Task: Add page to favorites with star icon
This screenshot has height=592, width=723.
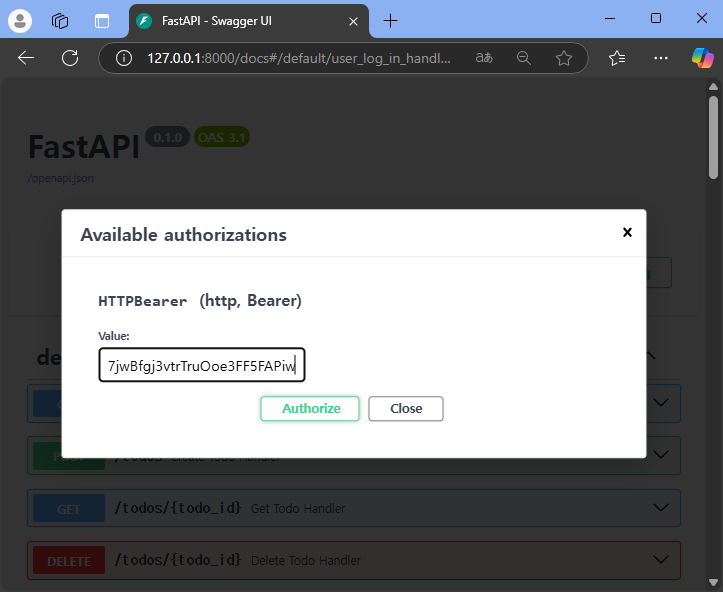Action: tap(563, 58)
